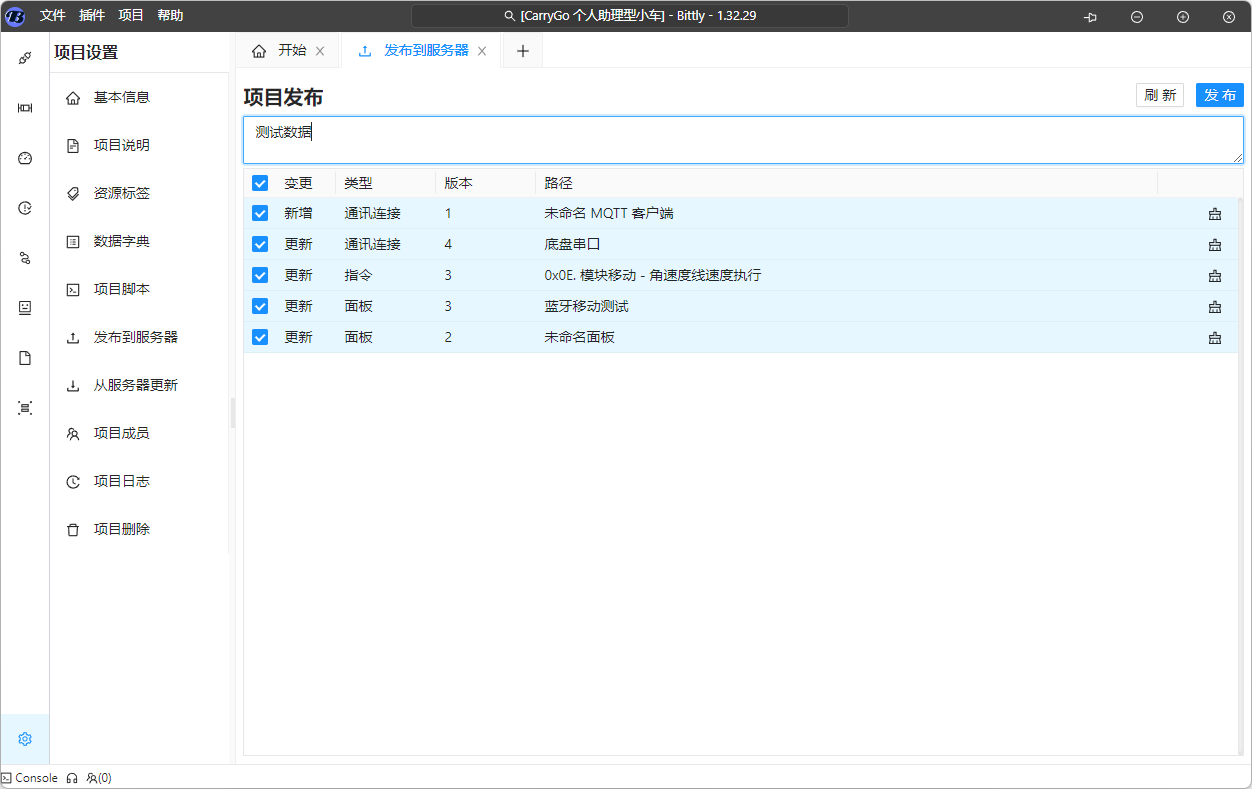Open 从服务器更新 in project settings list
1252x789 pixels.
(x=135, y=385)
